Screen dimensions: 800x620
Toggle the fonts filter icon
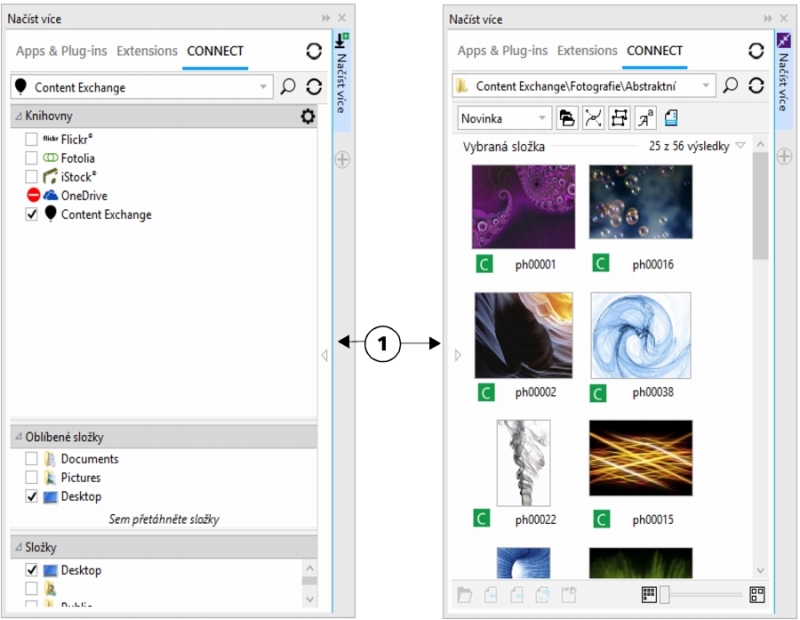pyautogui.click(x=645, y=118)
